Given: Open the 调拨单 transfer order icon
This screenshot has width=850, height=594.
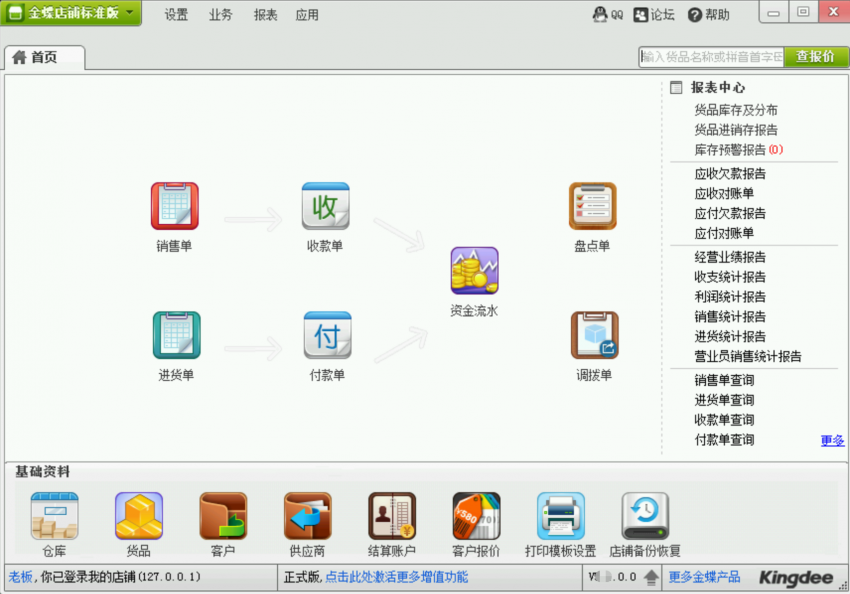Looking at the screenshot, I should point(594,335).
